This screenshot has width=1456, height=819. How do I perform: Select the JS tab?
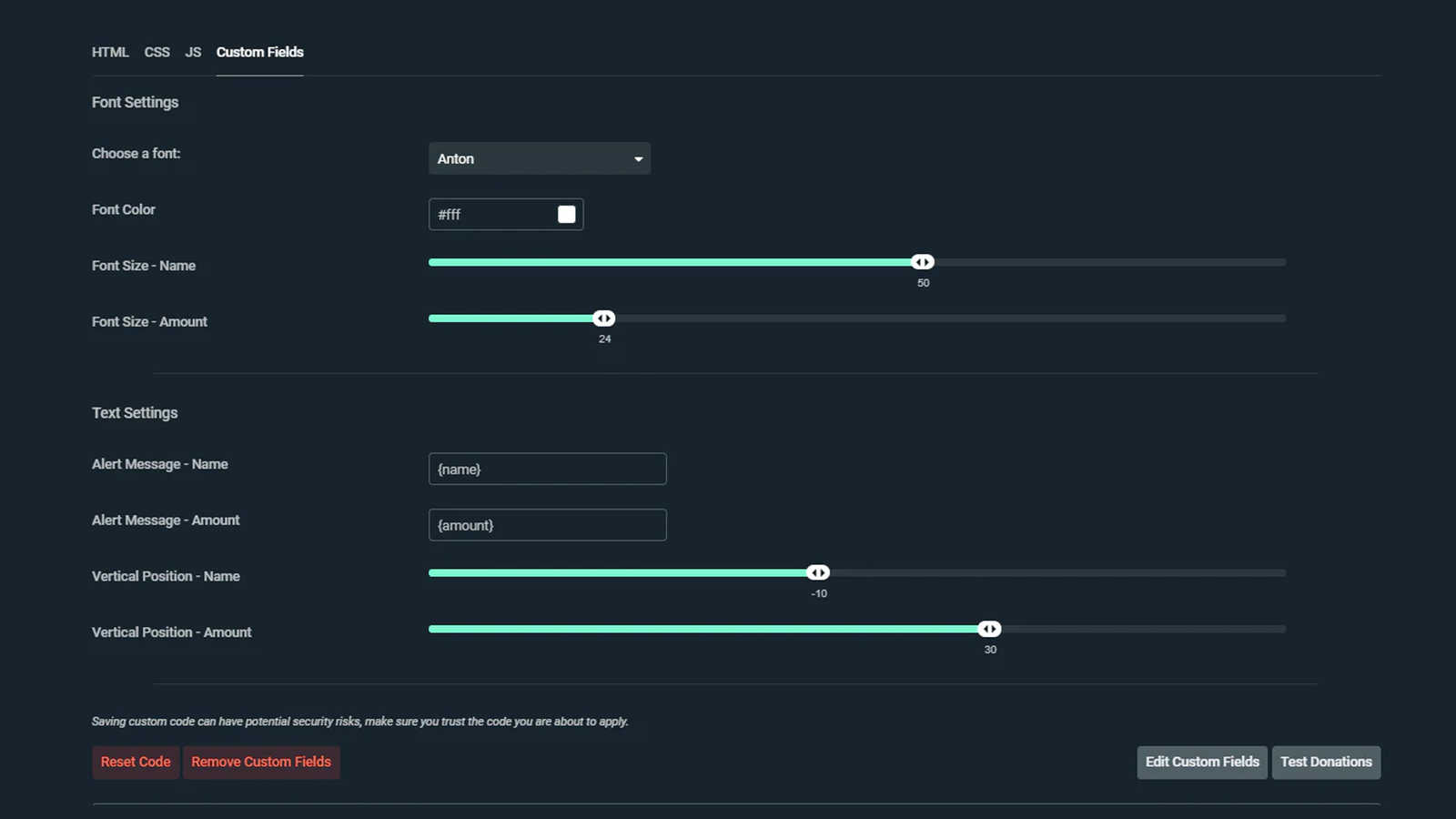click(193, 52)
